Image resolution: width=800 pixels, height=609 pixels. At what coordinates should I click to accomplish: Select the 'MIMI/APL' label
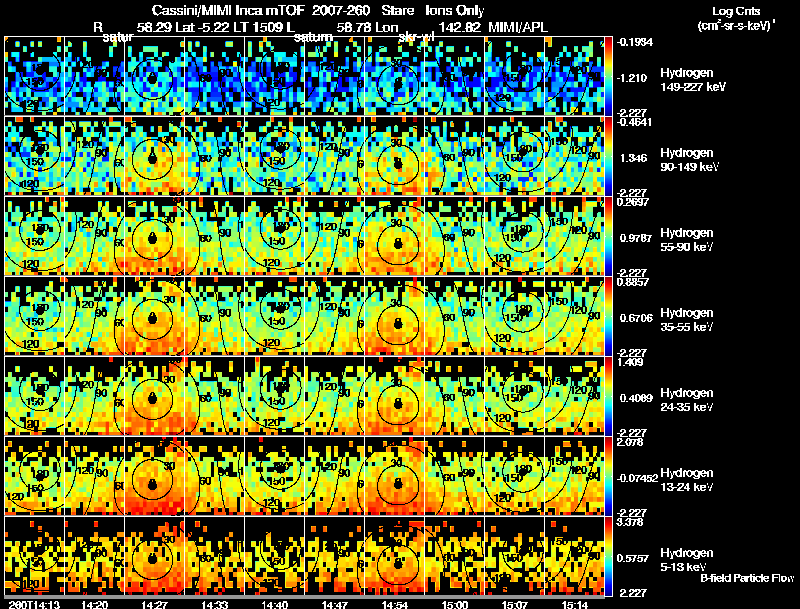tap(518, 27)
